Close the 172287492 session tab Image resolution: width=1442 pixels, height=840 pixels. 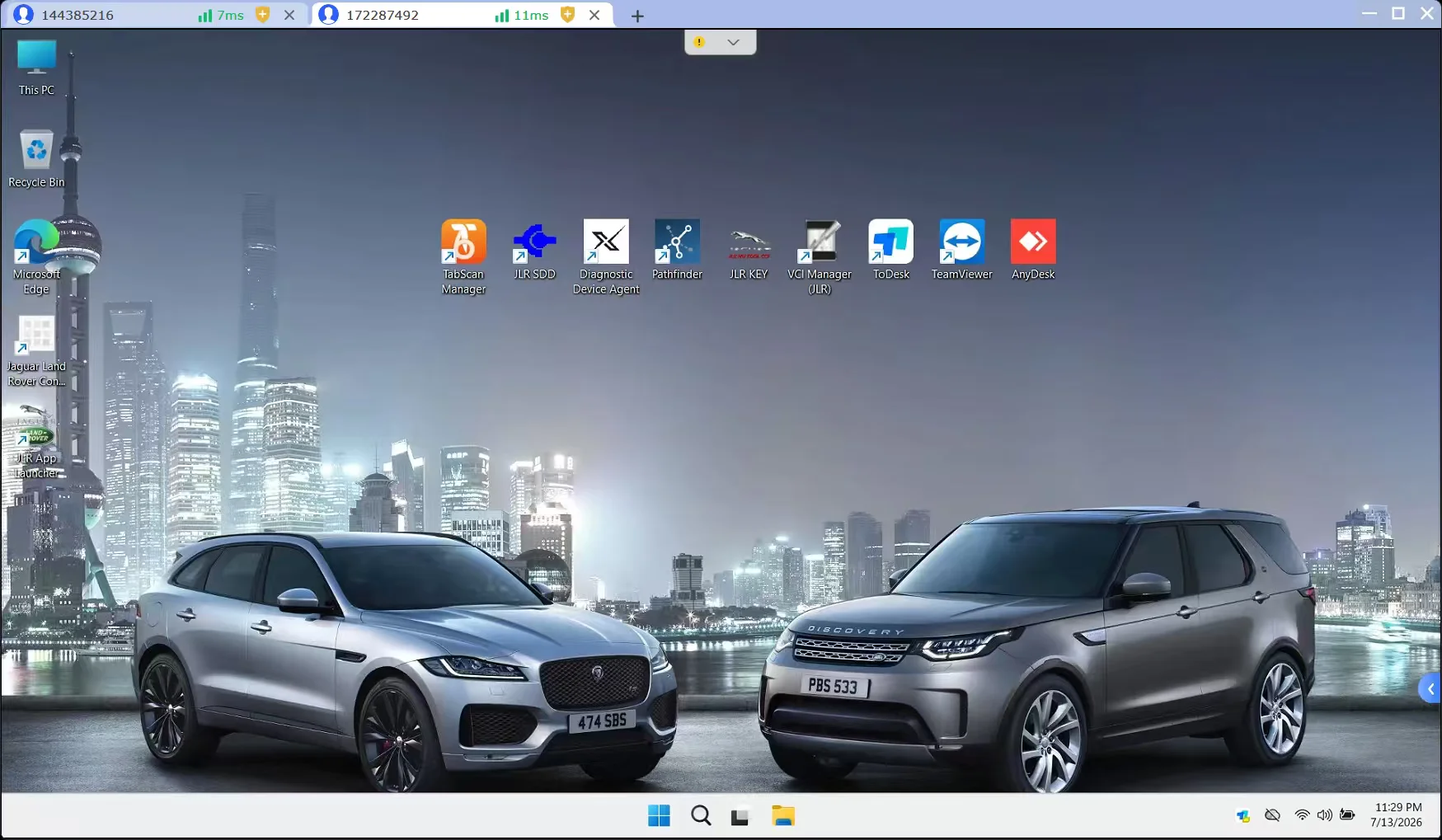(x=594, y=15)
